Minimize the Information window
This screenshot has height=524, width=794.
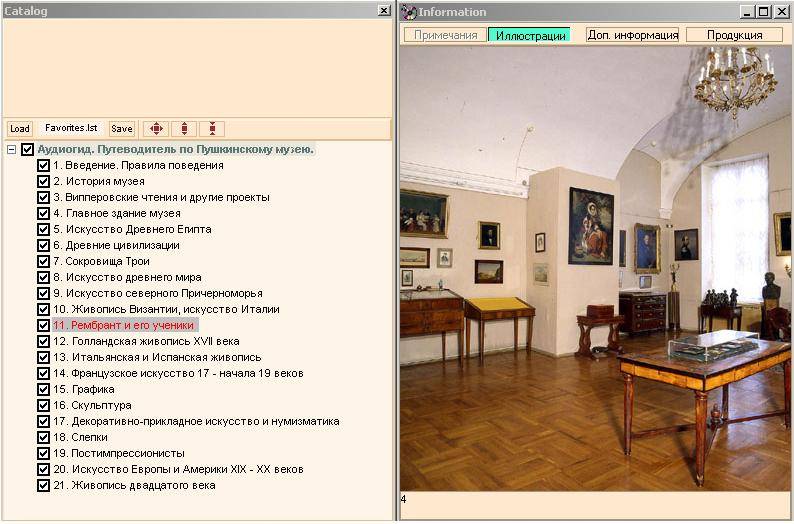(x=748, y=12)
